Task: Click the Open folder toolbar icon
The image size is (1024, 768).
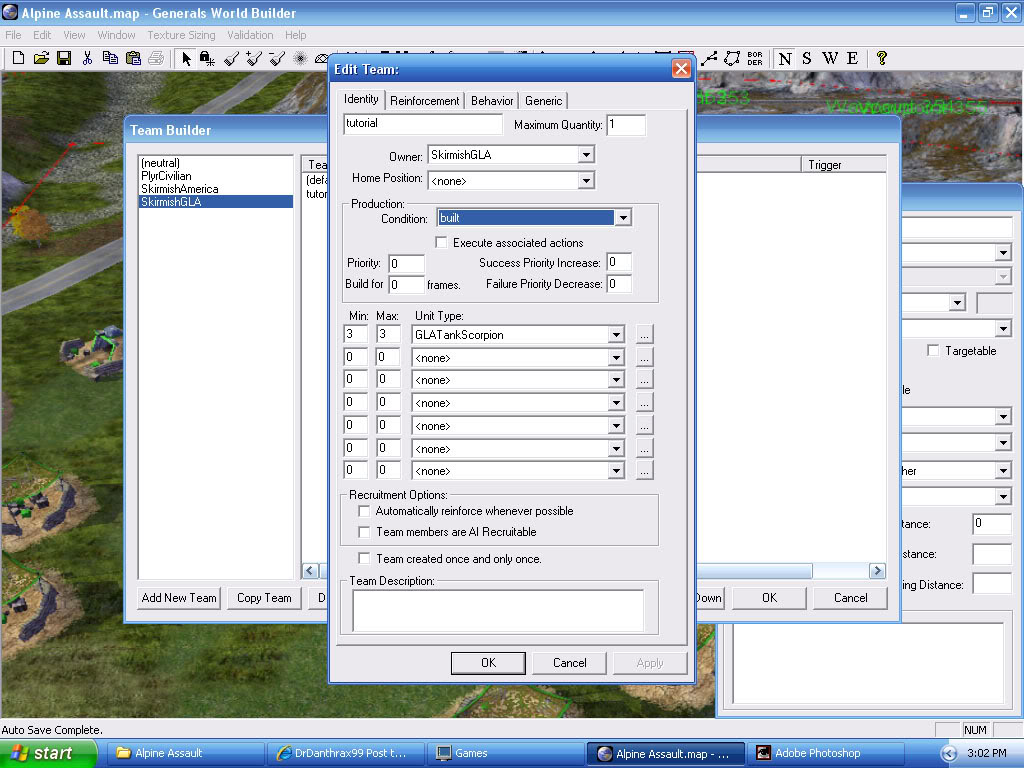Action: [x=41, y=58]
